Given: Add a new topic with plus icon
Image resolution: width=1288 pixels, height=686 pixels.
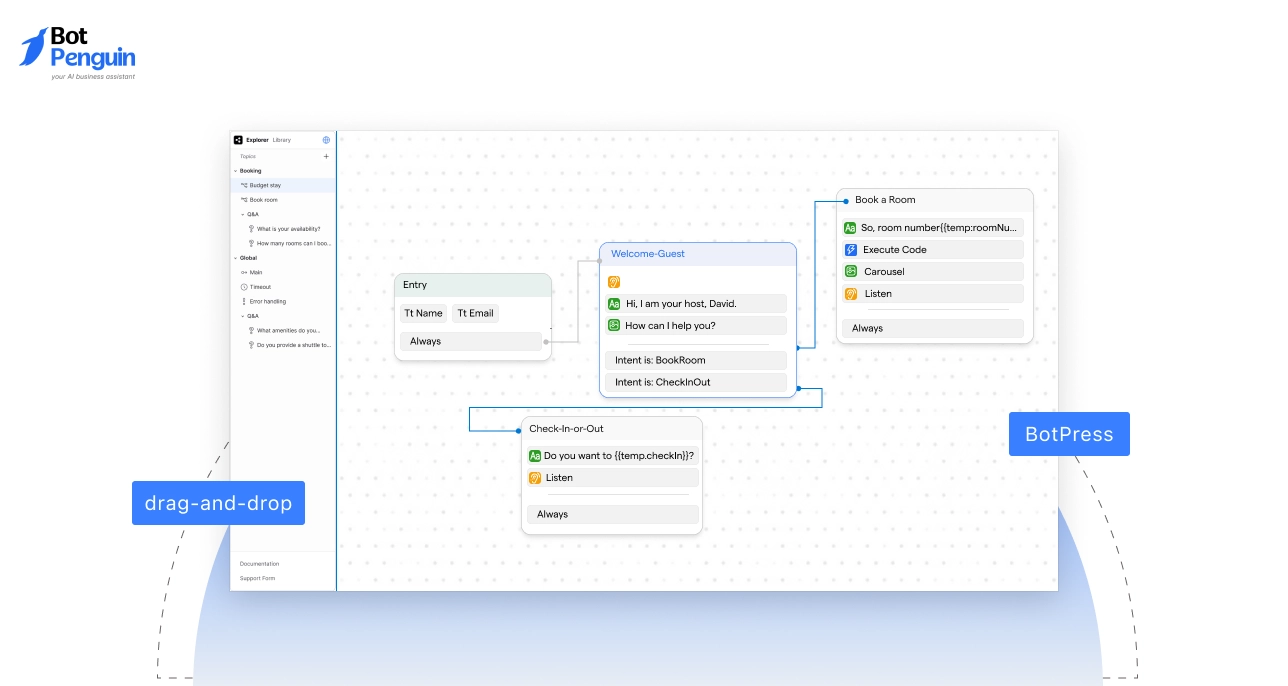Looking at the screenshot, I should (326, 156).
